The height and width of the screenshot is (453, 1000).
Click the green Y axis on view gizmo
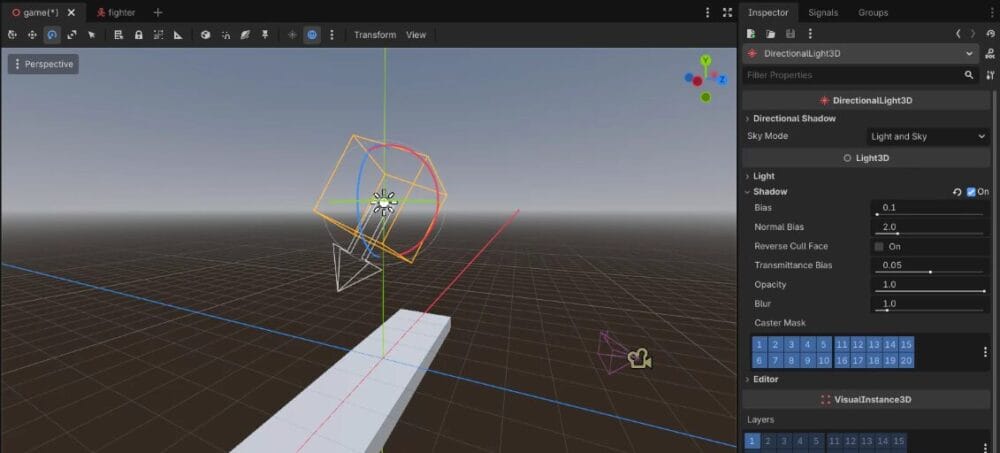pos(705,61)
